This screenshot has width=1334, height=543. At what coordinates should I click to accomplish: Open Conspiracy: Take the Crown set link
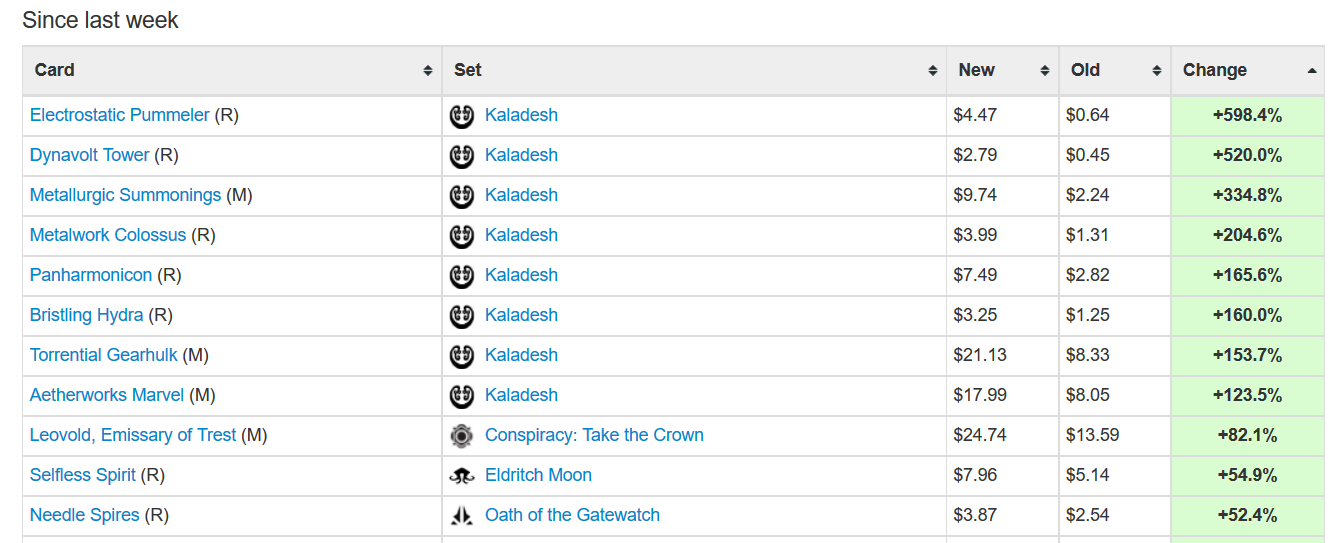tap(594, 435)
